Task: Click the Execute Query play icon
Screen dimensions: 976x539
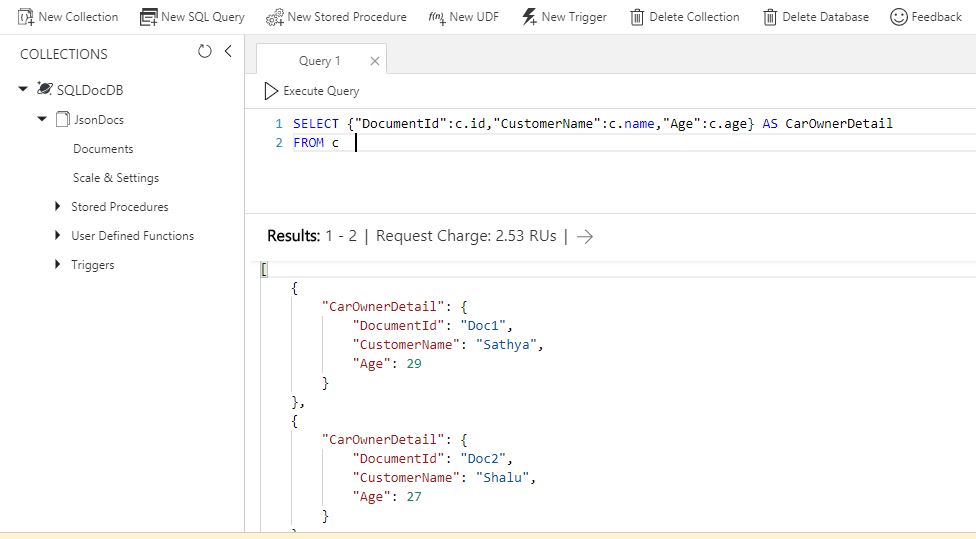Action: tap(271, 91)
